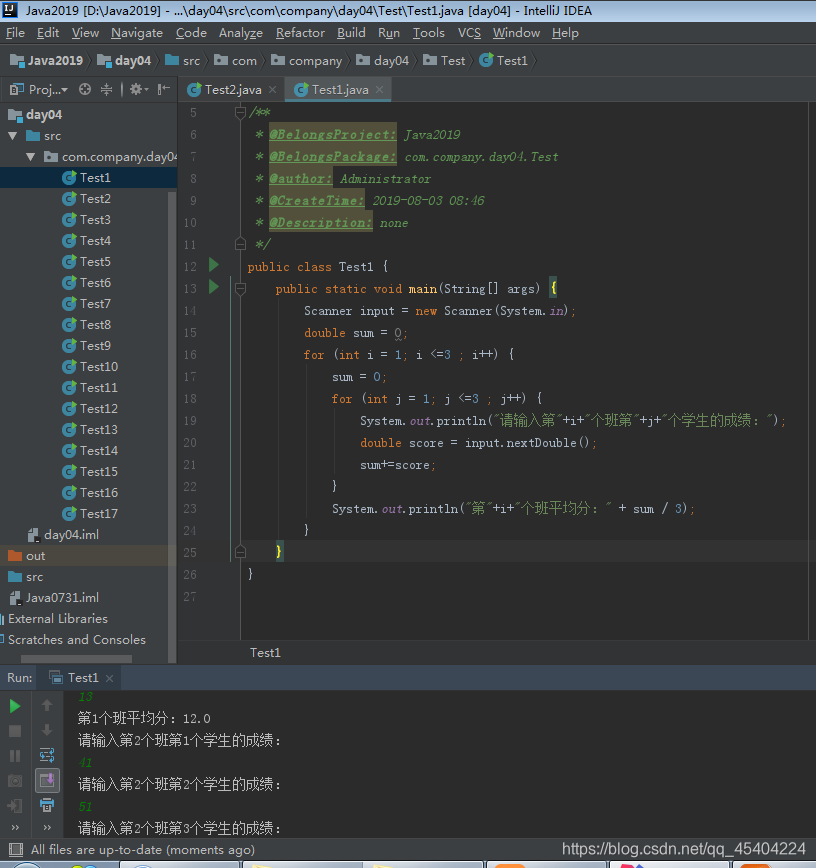Open the File menu
The width and height of the screenshot is (816, 868).
[x=16, y=33]
